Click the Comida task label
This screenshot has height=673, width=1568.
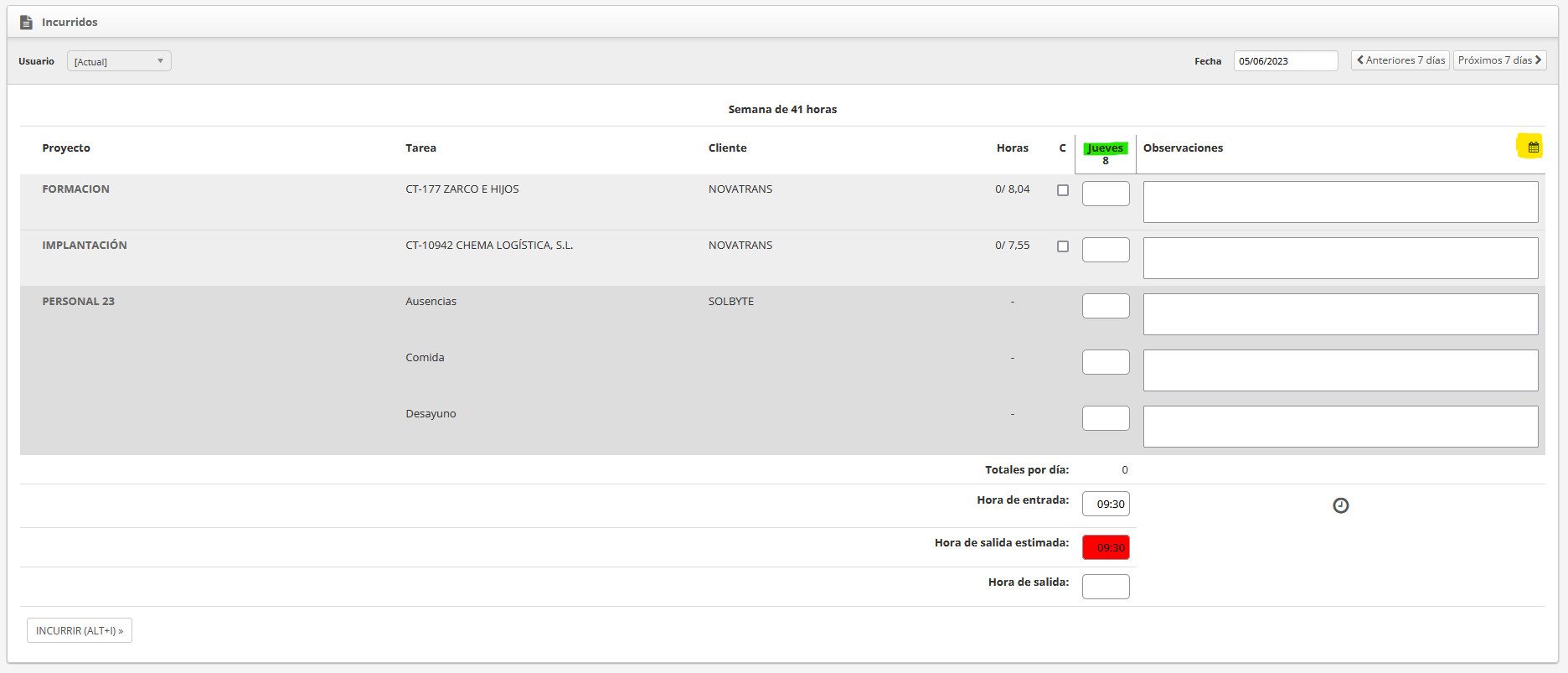pos(425,357)
